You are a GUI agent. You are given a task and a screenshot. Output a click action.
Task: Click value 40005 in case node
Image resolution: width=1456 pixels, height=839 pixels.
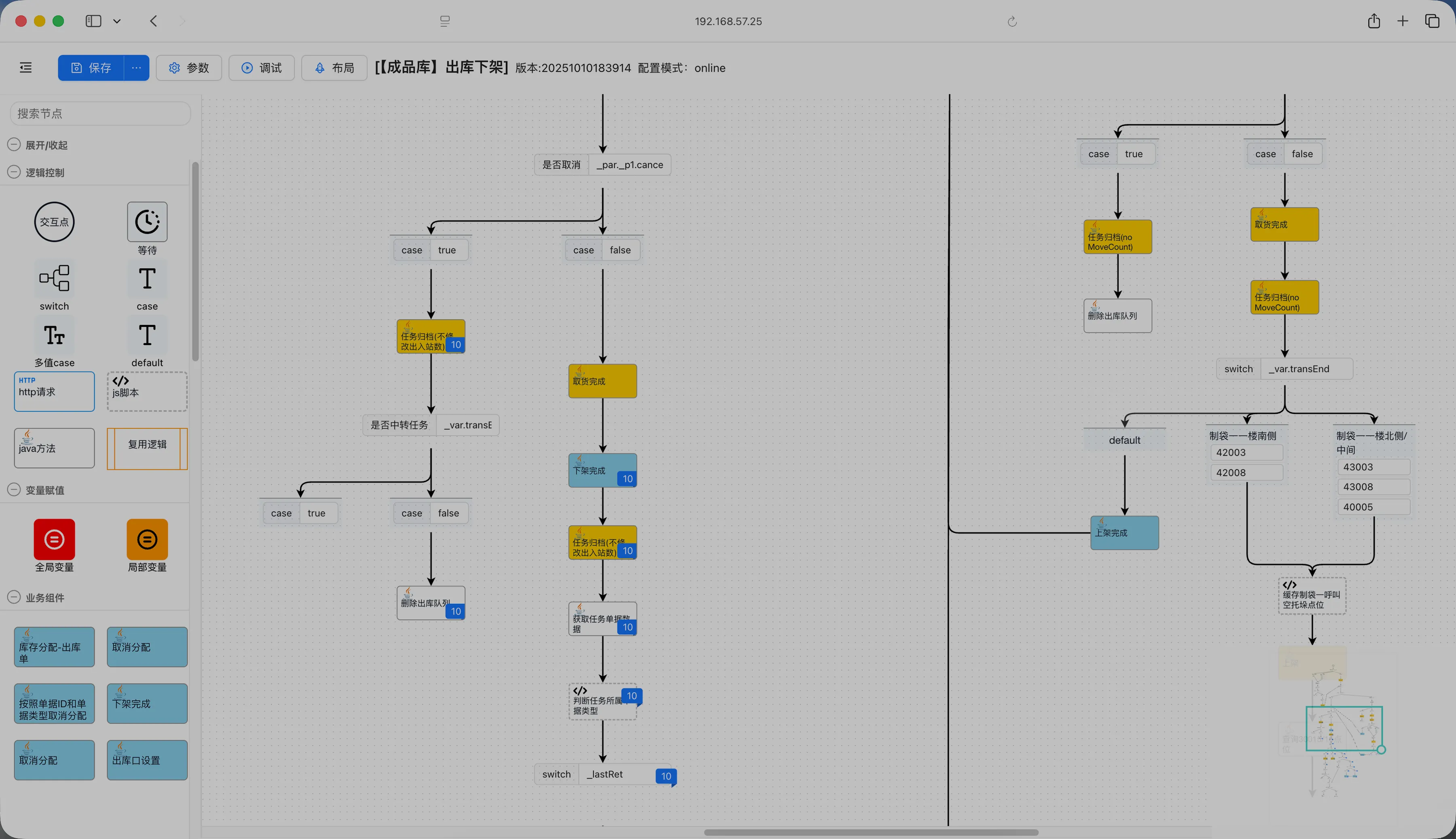click(x=1373, y=507)
